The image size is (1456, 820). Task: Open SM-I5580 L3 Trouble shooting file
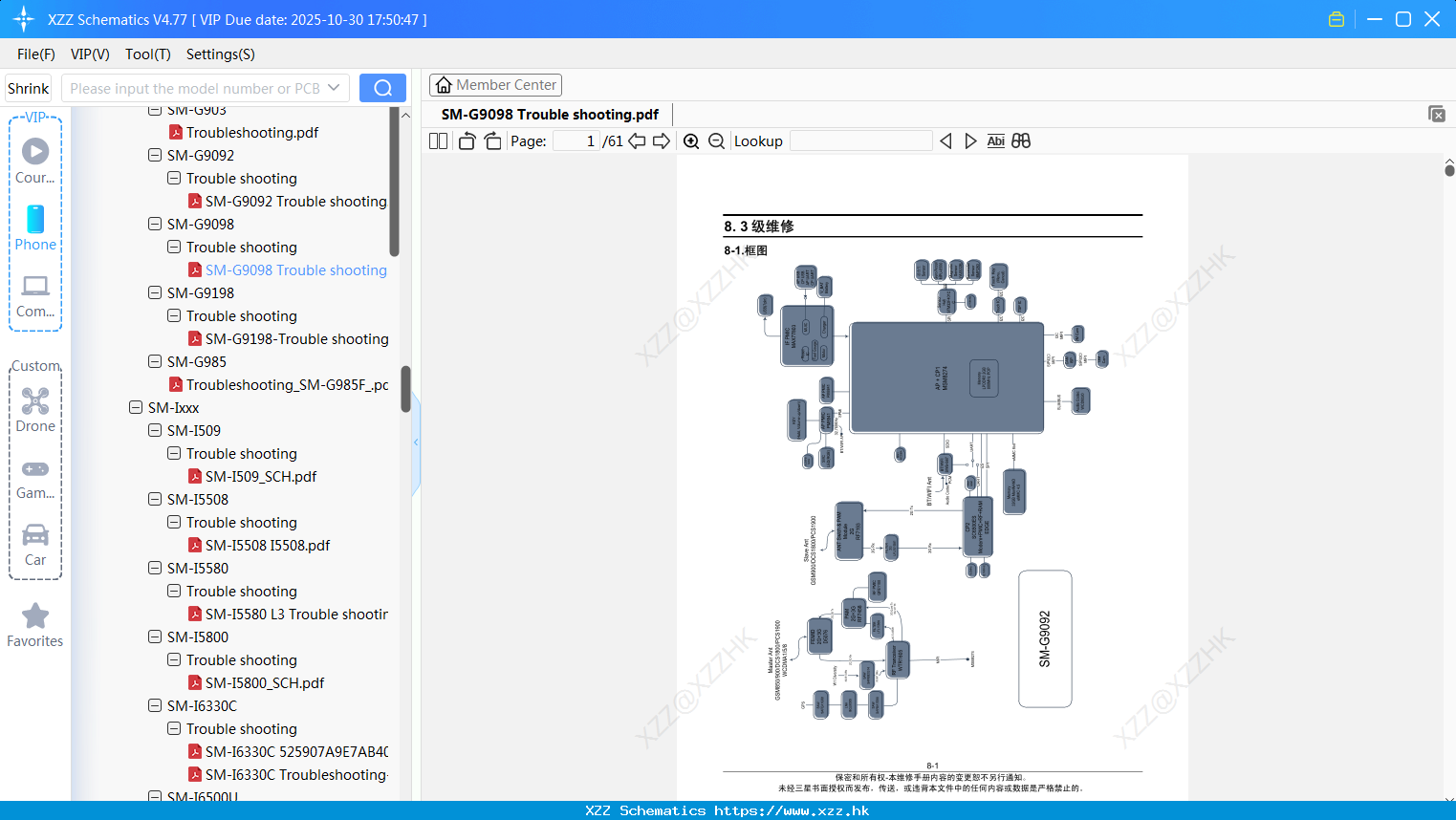pos(288,614)
